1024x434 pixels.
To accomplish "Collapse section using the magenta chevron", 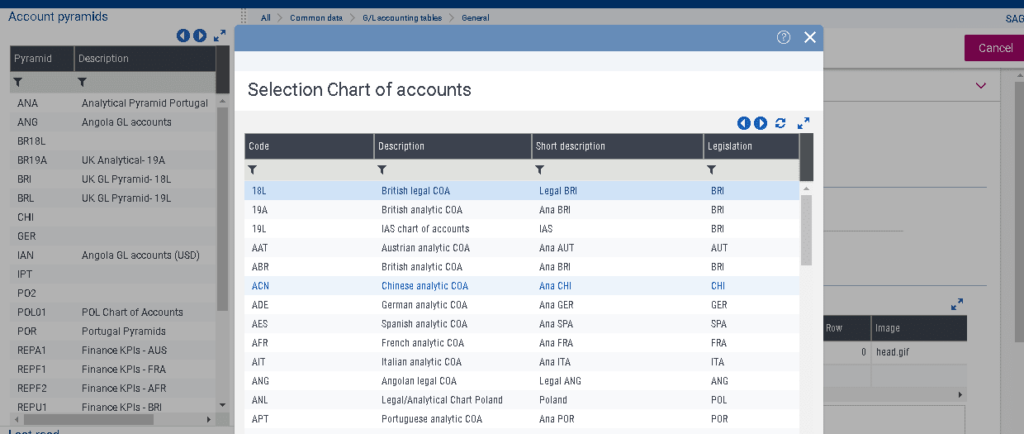I will [980, 85].
